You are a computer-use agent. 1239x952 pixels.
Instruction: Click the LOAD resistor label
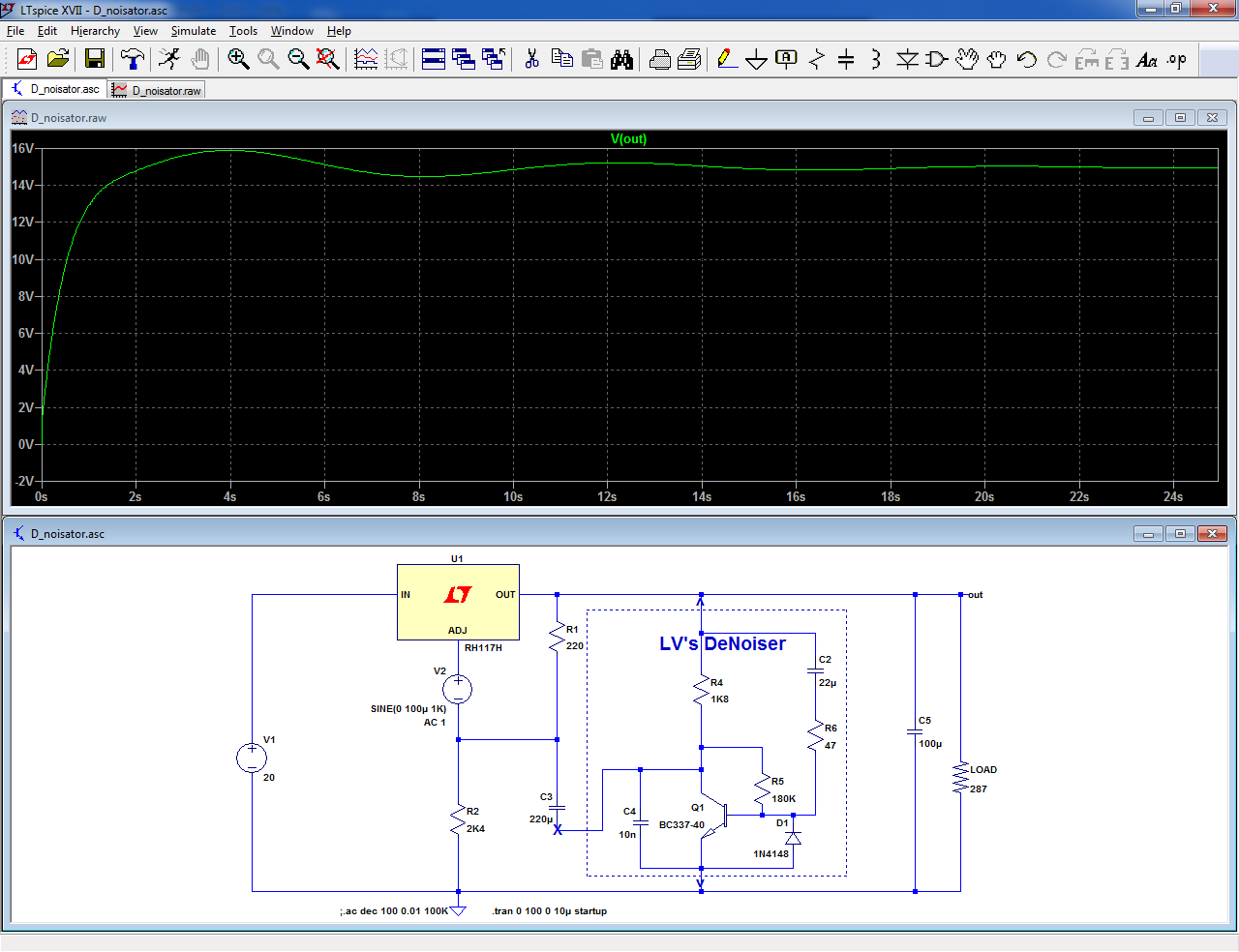pos(983,770)
